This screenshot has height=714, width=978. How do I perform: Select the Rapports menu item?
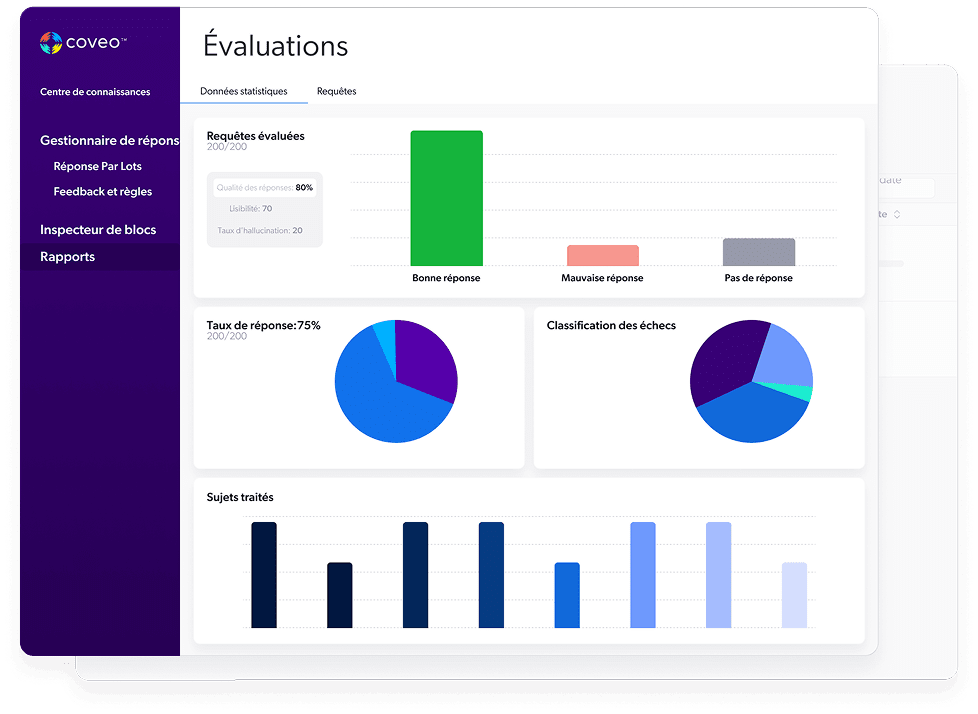(67, 257)
